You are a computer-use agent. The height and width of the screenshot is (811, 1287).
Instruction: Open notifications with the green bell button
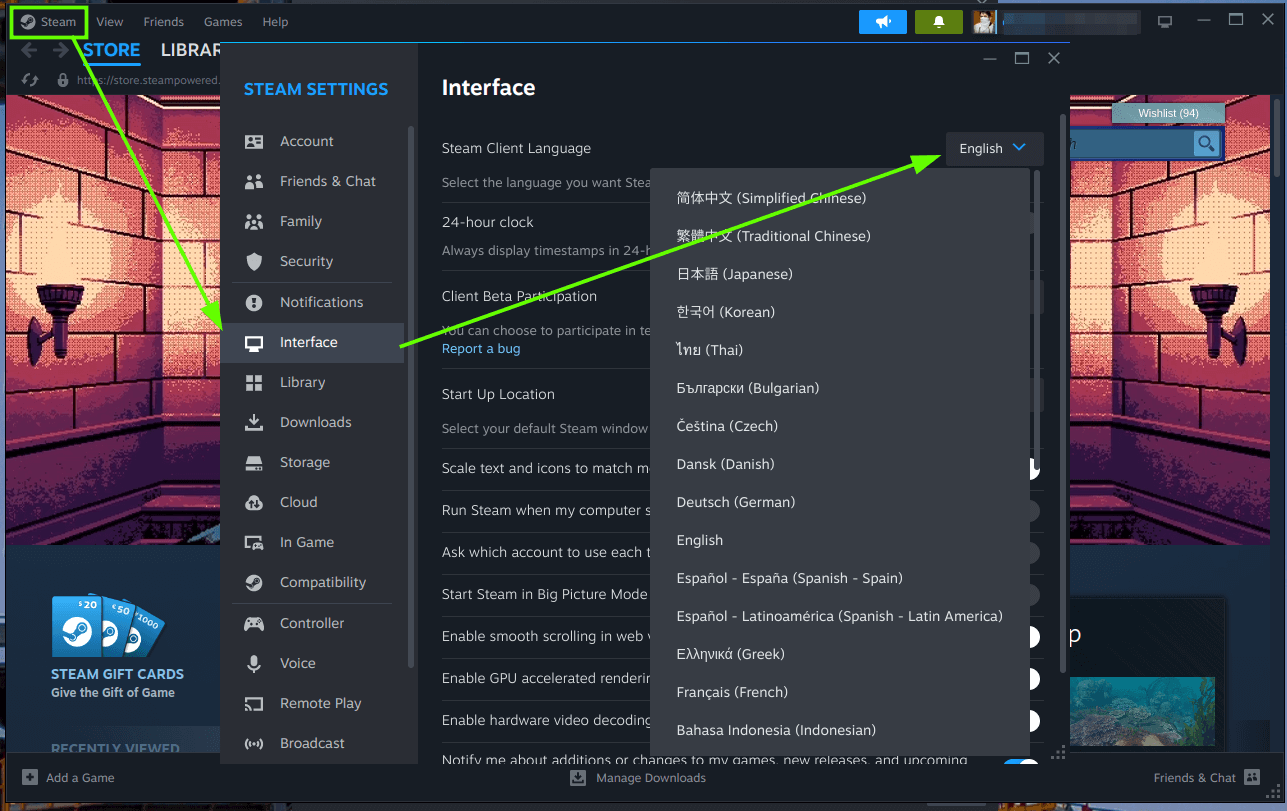pyautogui.click(x=939, y=22)
